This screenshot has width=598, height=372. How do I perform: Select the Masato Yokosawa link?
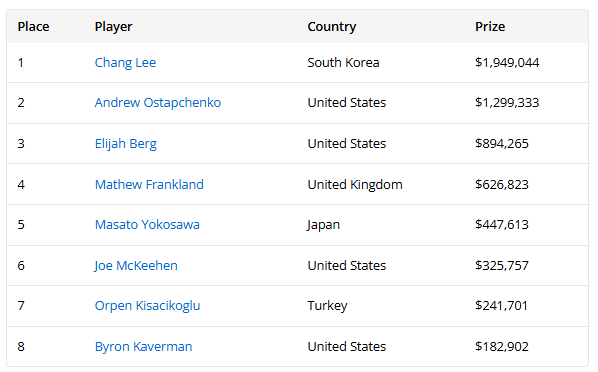[x=147, y=224]
